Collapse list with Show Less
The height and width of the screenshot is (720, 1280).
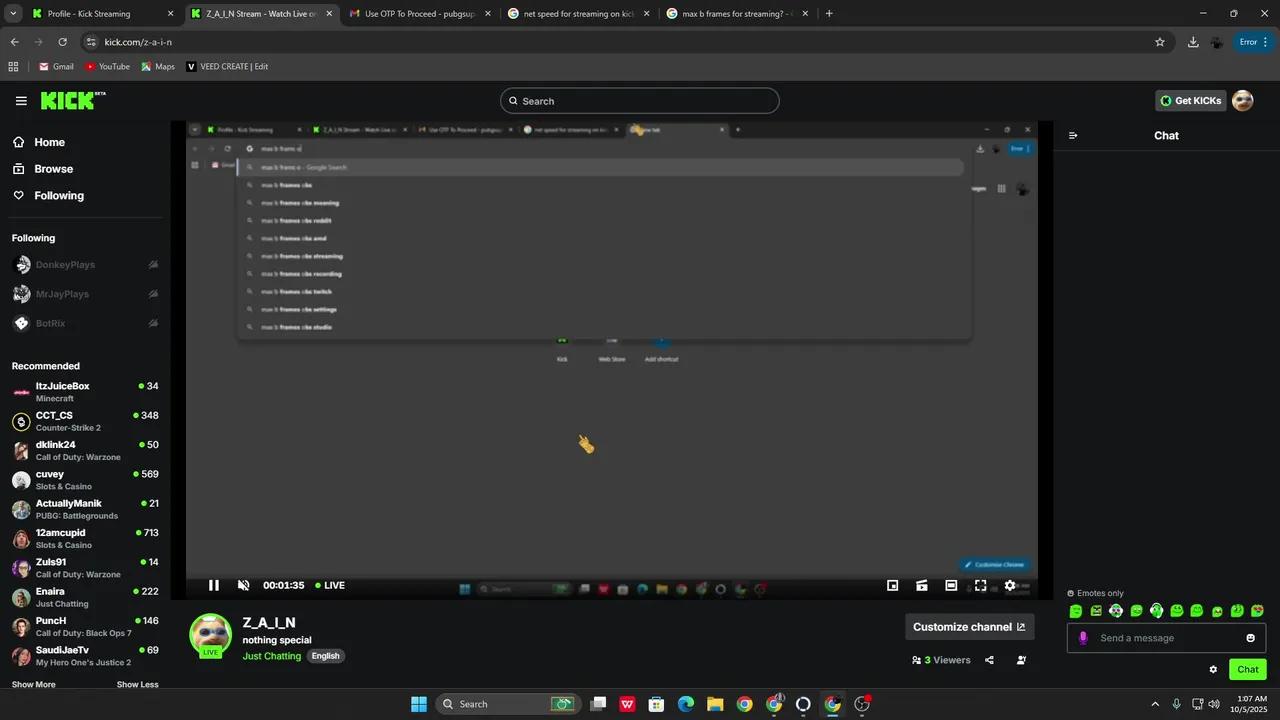pos(137,685)
